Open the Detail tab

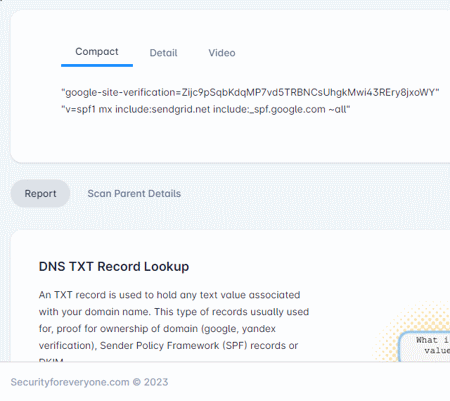163,53
